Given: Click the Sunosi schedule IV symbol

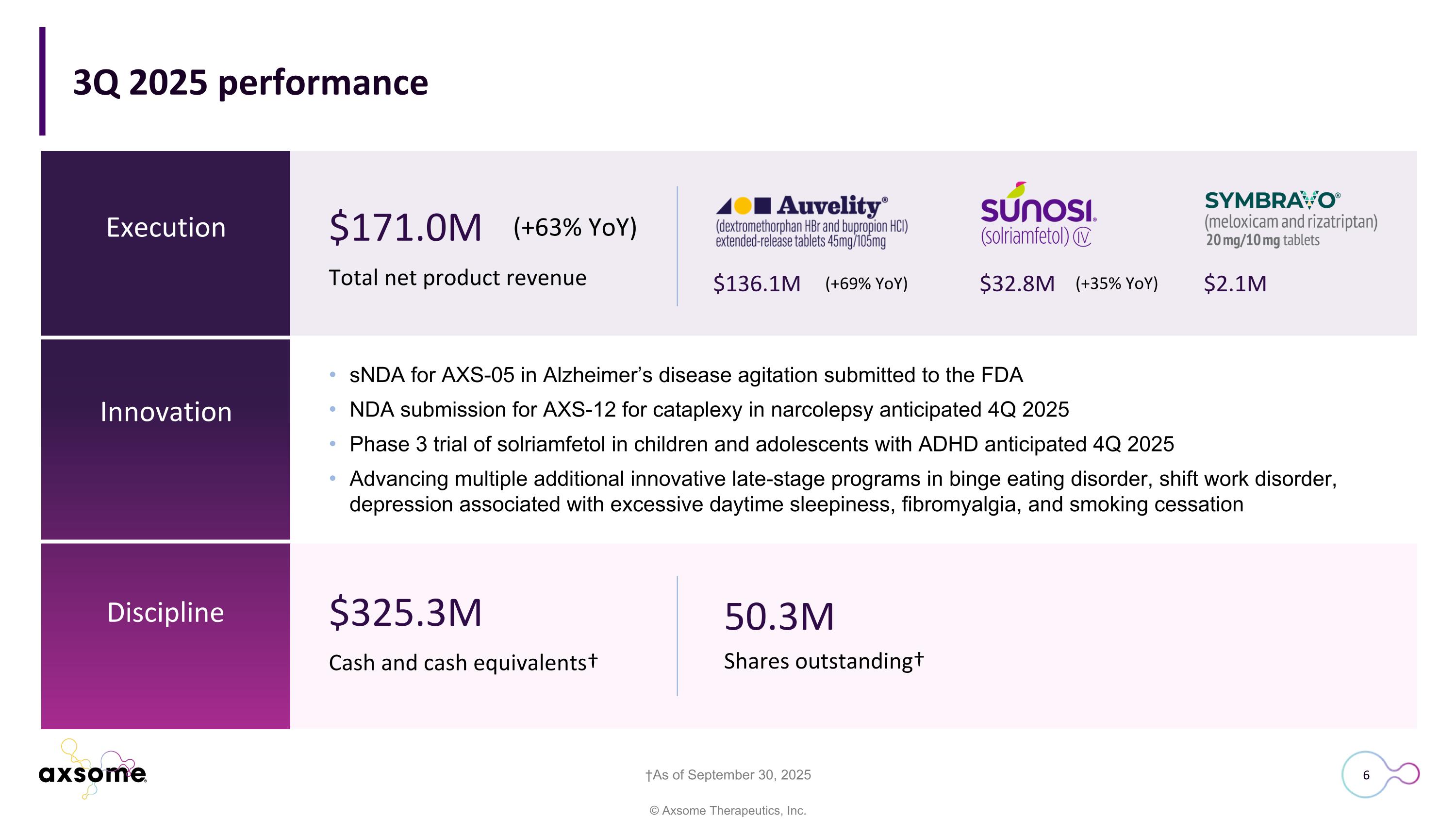Looking at the screenshot, I should point(1082,237).
